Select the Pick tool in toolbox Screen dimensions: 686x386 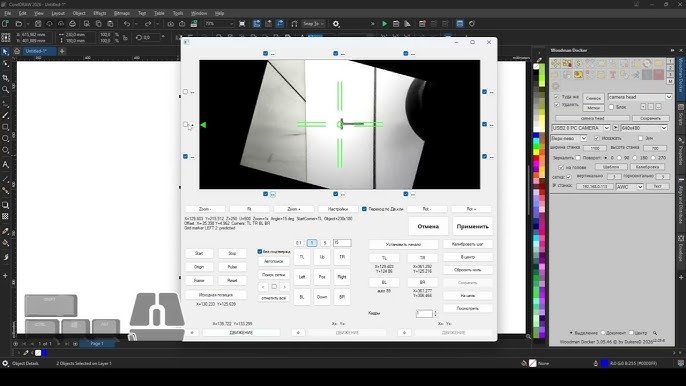point(5,52)
